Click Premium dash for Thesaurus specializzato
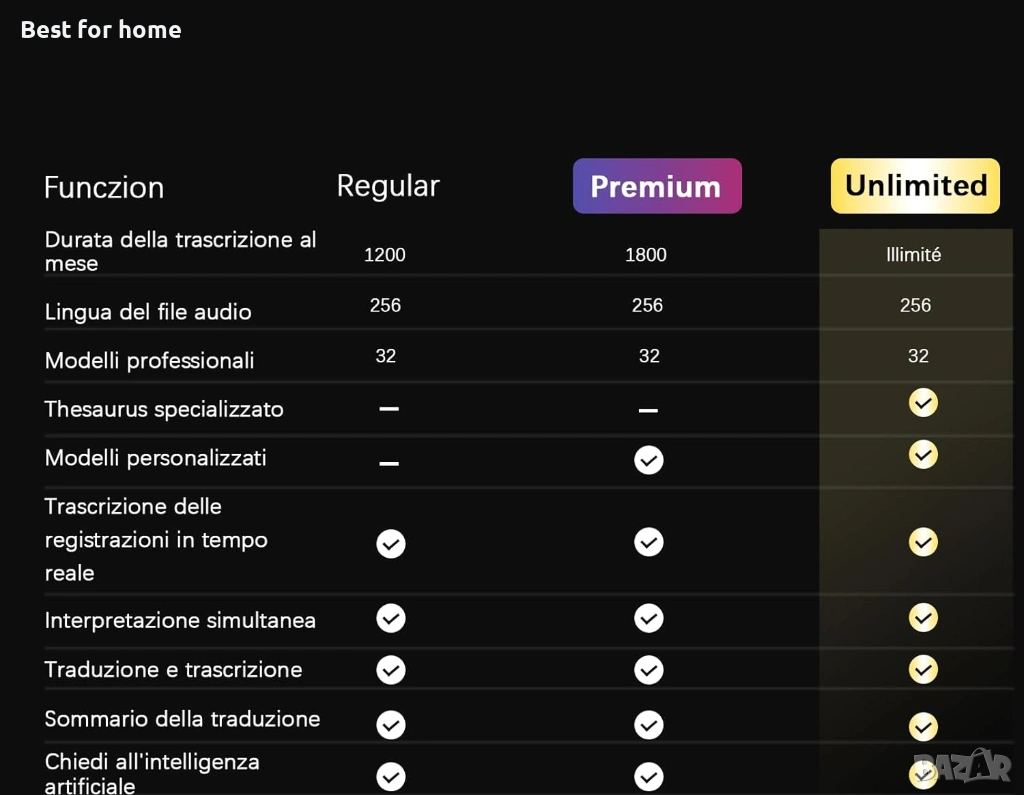The width and height of the screenshot is (1024, 795). tap(648, 410)
